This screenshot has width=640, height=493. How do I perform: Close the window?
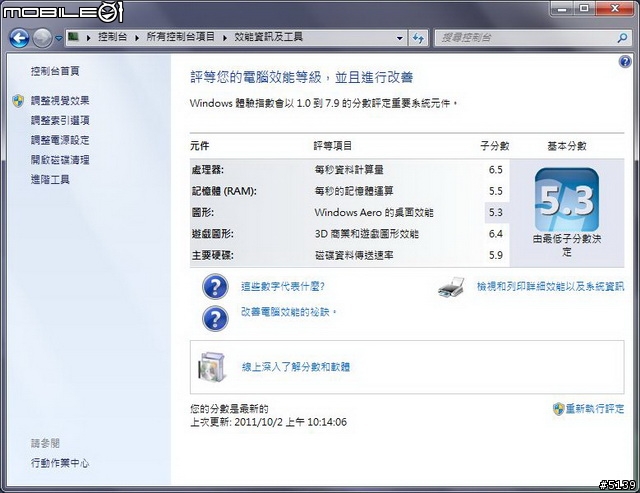click(615, 8)
